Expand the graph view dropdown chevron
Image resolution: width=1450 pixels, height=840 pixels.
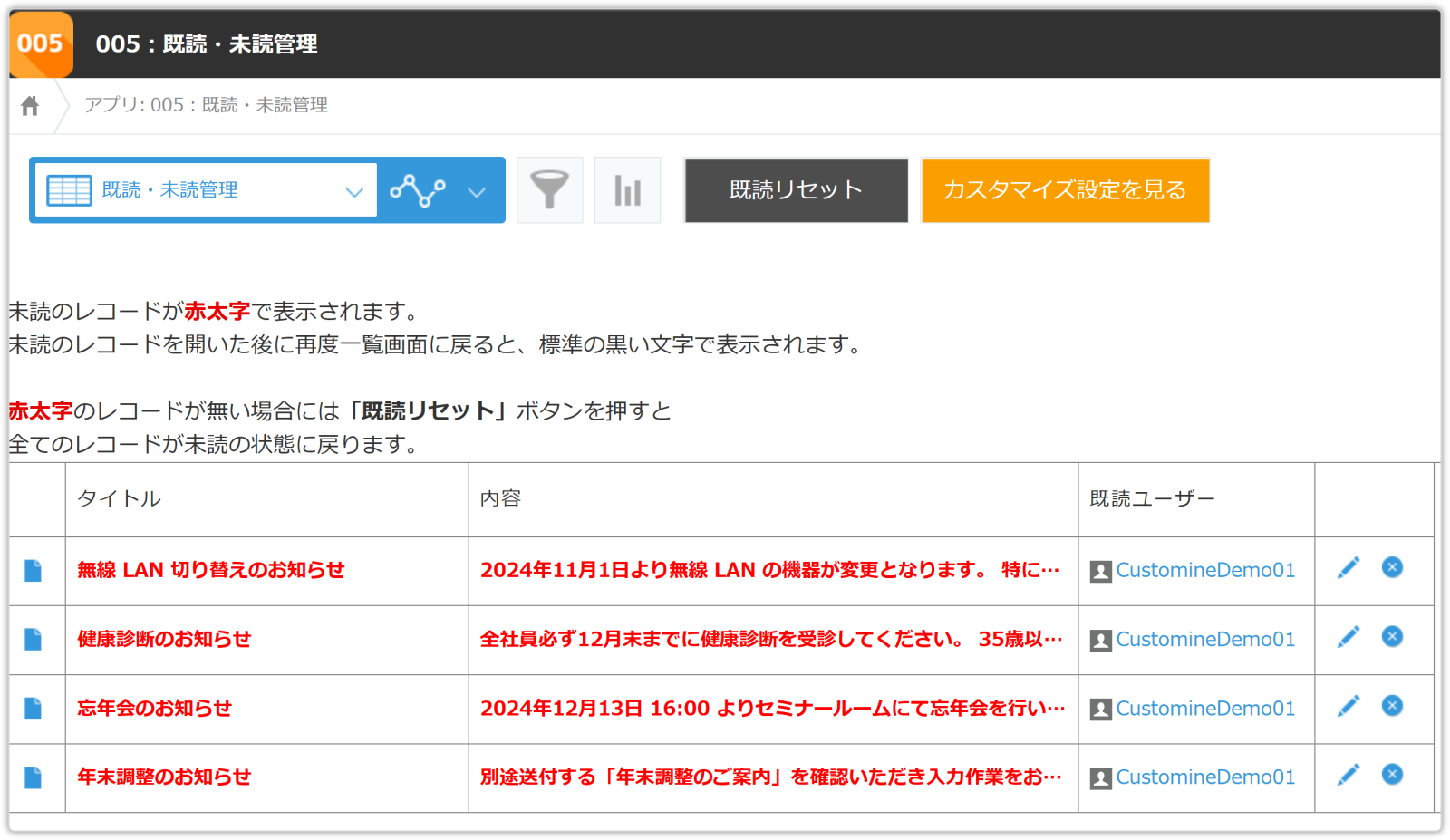click(477, 191)
